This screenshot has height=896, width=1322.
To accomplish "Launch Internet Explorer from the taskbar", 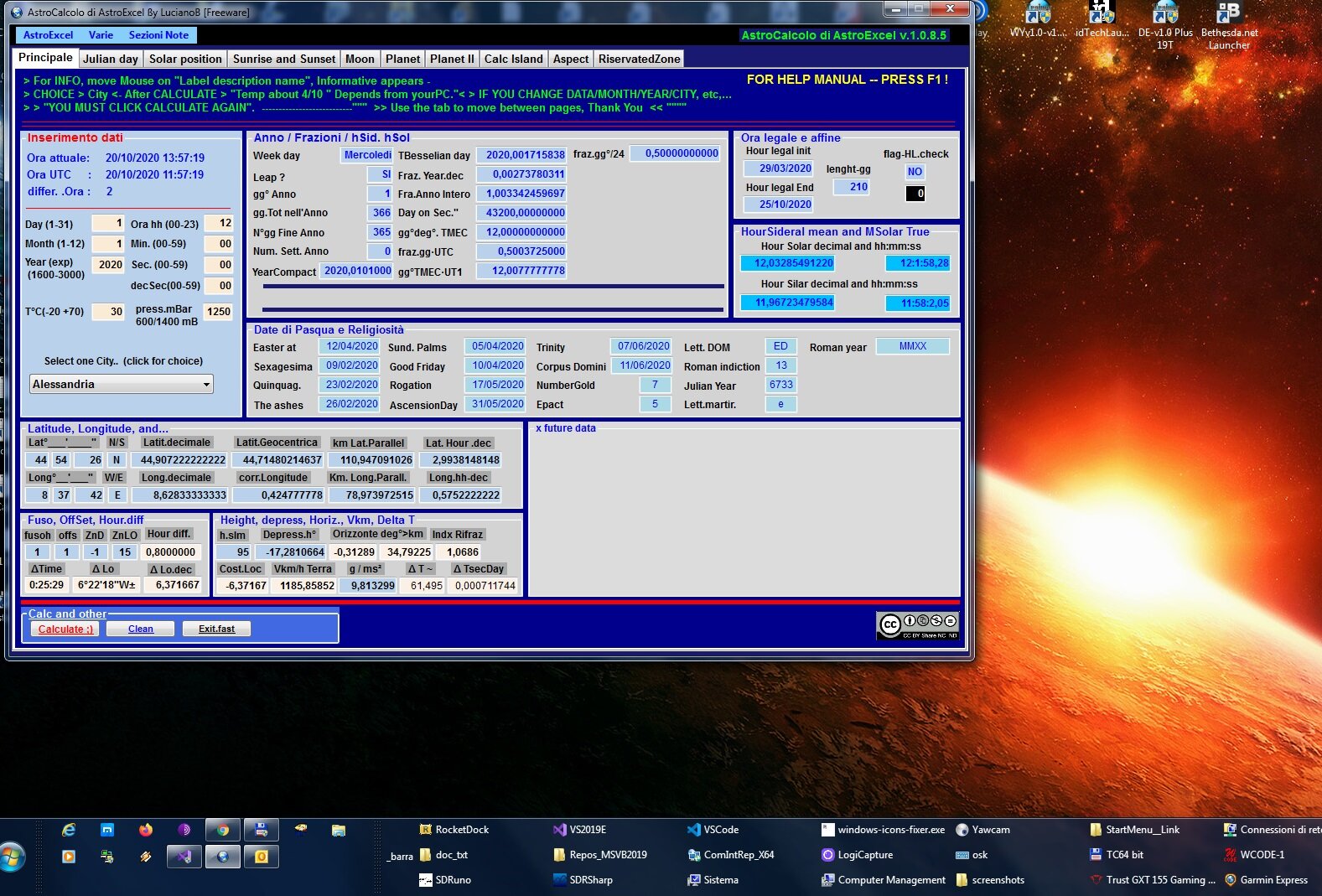I will [x=69, y=830].
